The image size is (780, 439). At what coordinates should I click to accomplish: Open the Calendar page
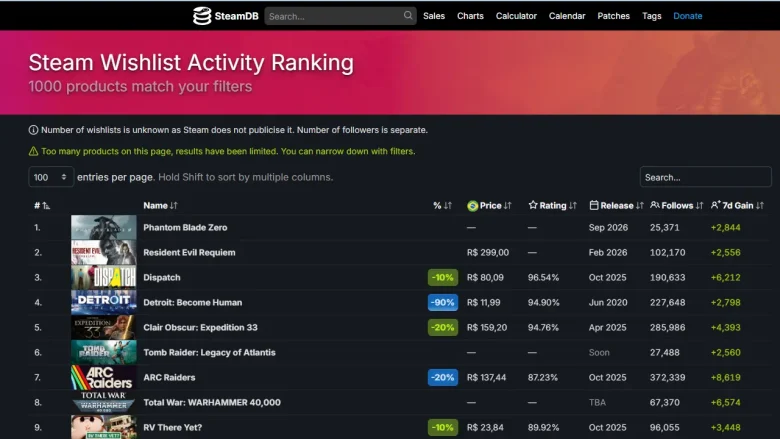[567, 16]
